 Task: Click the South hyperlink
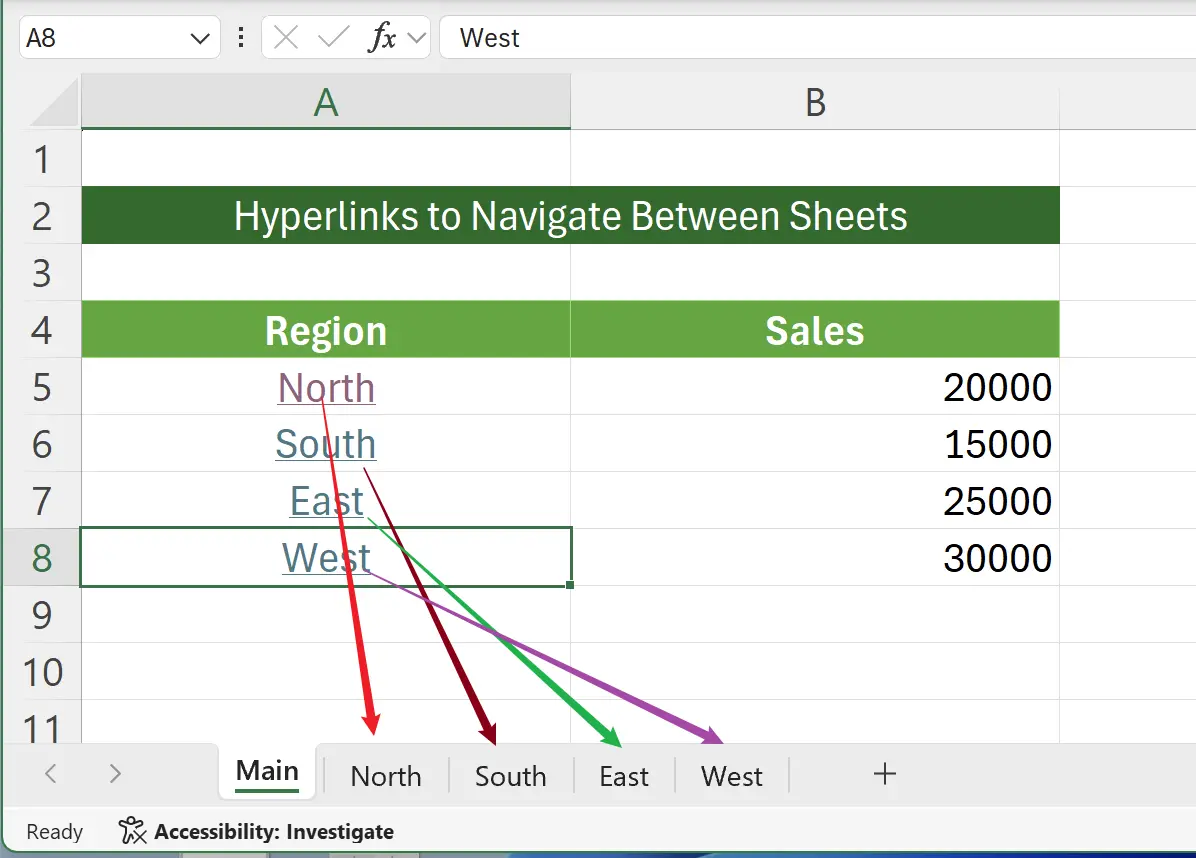[x=326, y=444]
